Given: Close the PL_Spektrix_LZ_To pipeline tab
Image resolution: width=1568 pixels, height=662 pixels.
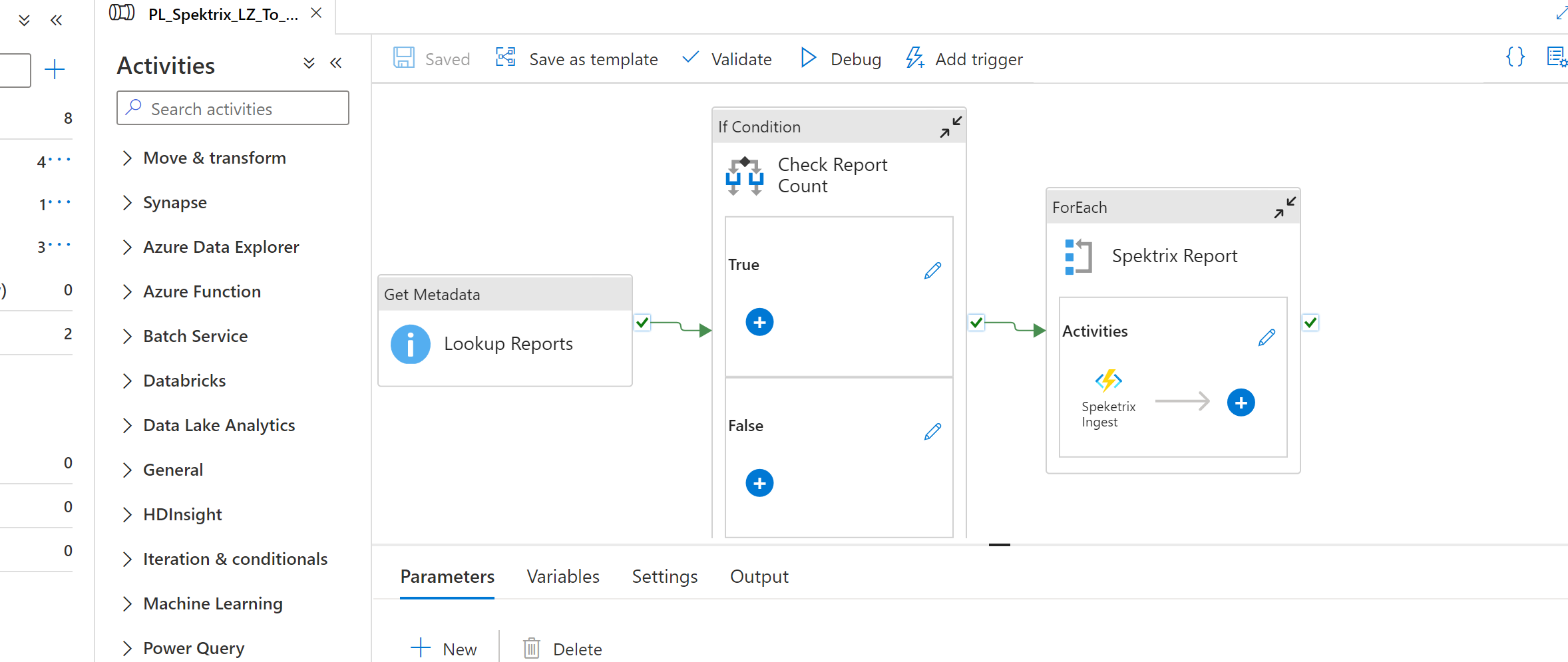Looking at the screenshot, I should point(316,13).
